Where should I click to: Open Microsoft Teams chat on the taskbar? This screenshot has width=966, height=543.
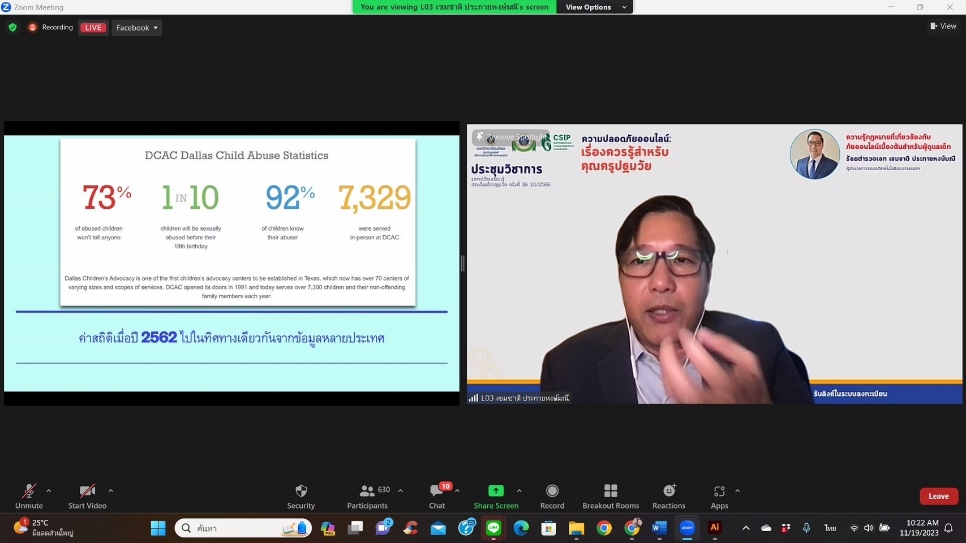[x=383, y=528]
